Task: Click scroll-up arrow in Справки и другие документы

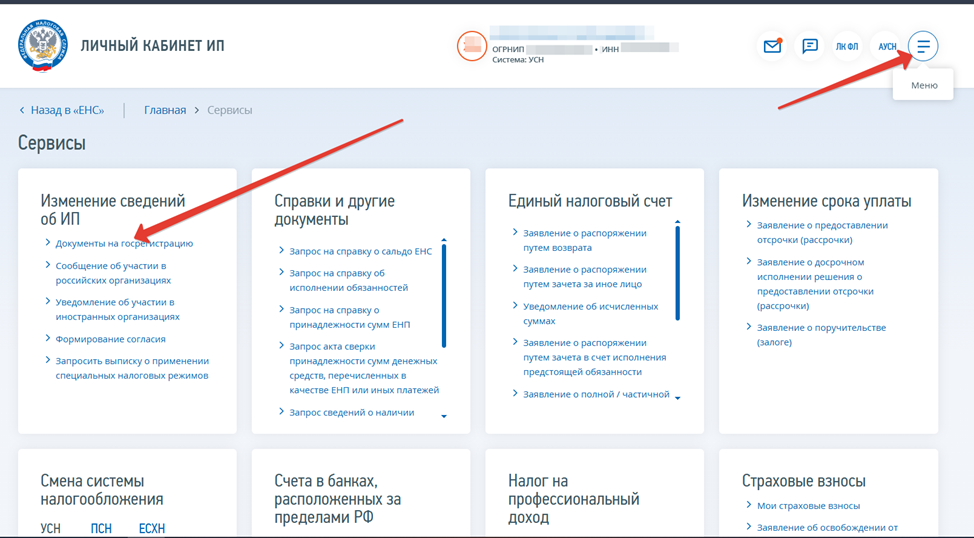Action: (x=444, y=240)
